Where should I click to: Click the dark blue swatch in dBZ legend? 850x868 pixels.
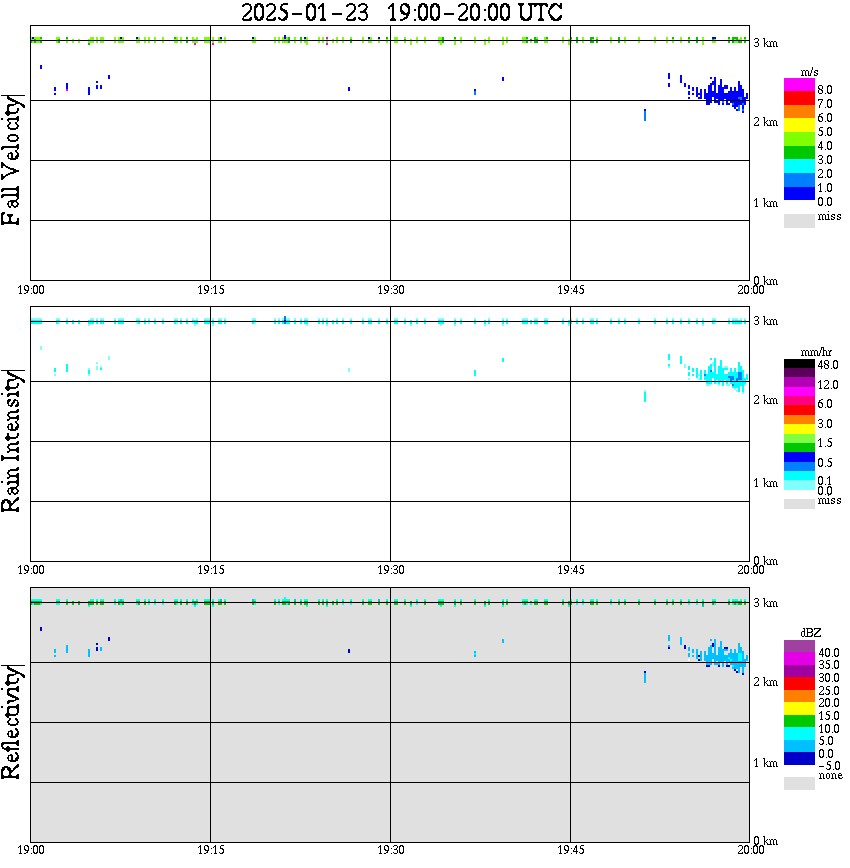[799, 758]
